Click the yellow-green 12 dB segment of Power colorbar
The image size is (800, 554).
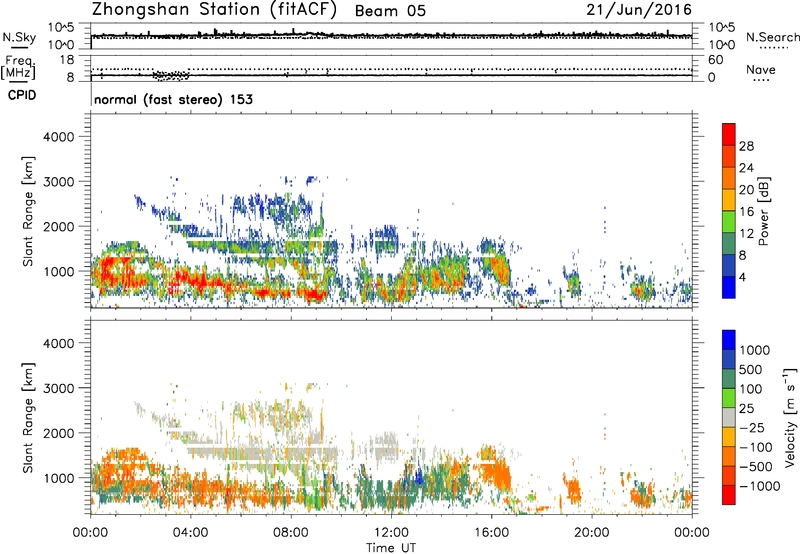[x=729, y=222]
